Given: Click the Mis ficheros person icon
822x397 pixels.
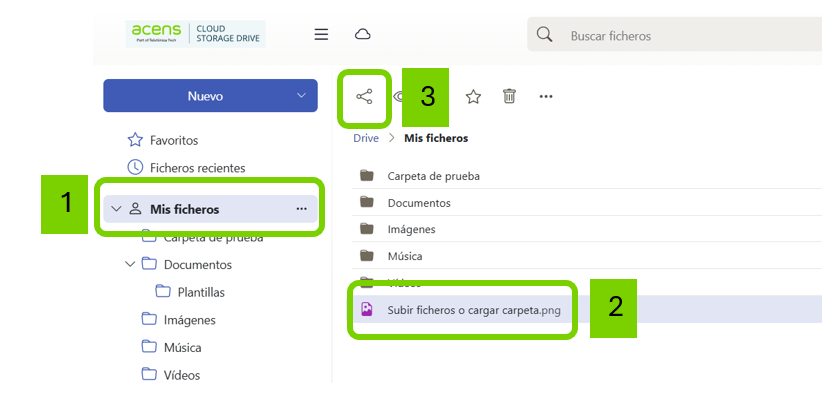Looking at the screenshot, I should click(x=135, y=209).
